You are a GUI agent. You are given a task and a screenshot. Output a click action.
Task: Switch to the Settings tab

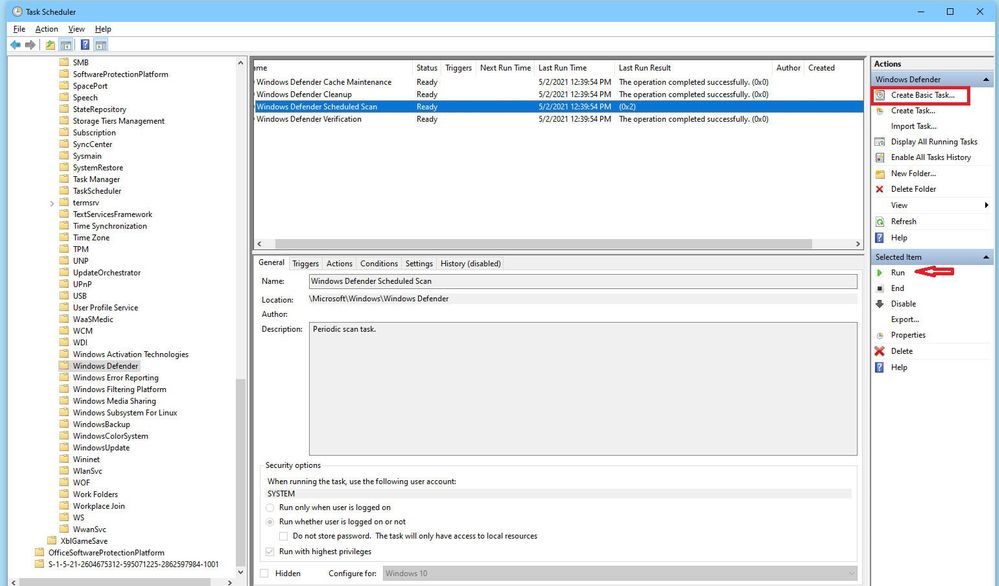click(x=419, y=264)
